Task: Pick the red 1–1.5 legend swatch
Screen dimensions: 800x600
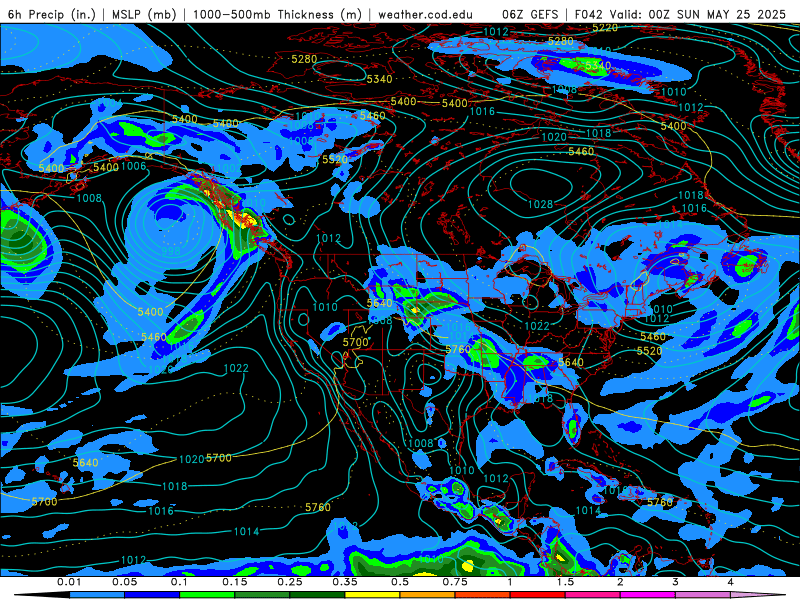Action: [538, 595]
